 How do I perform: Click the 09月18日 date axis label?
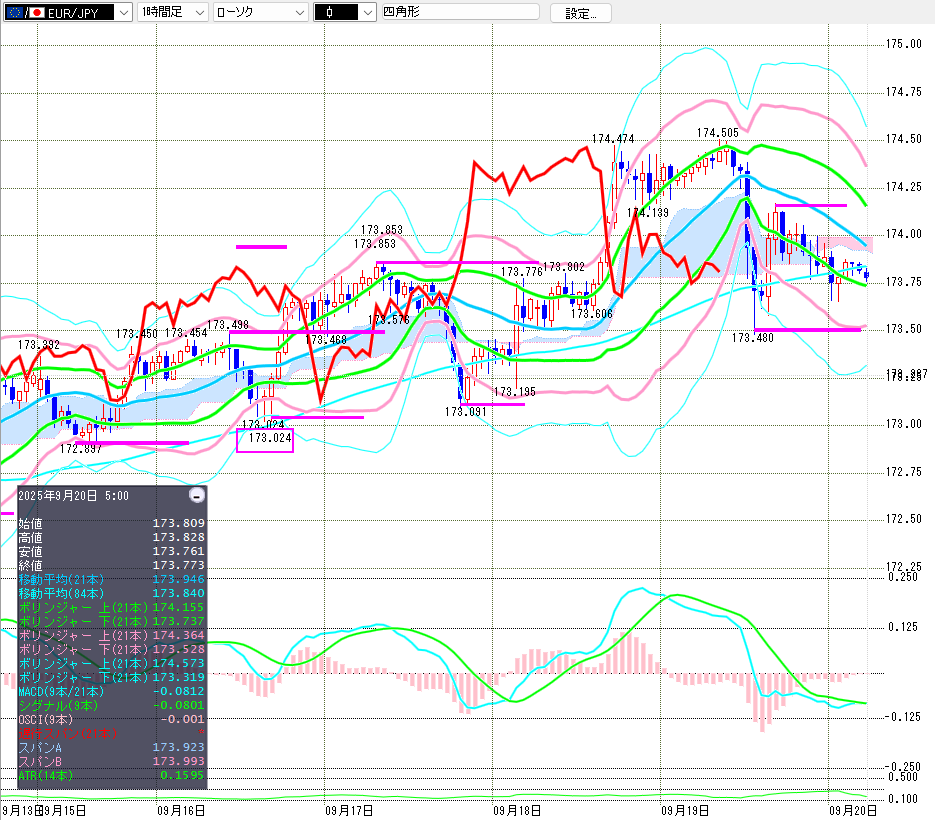[517, 809]
